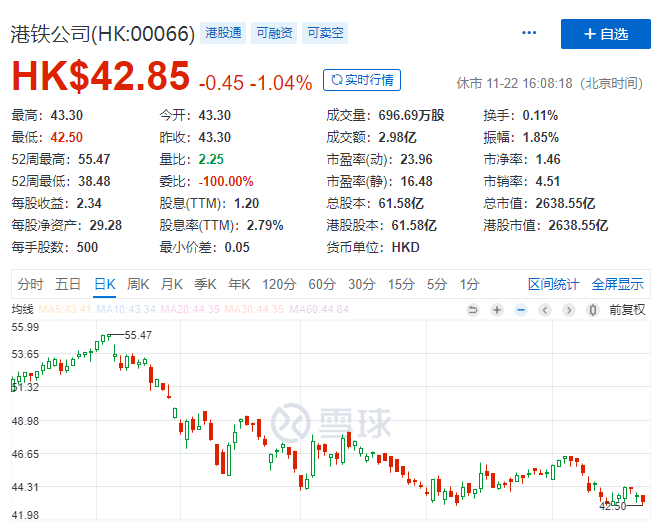
Task: Click the 52周最高 value 55.47
Action: [x=94, y=159]
